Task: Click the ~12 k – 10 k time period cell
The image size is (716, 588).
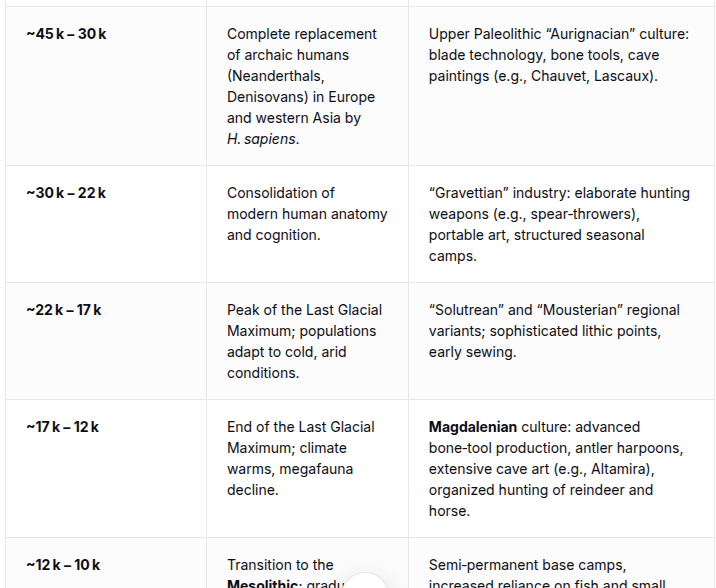Action: (x=64, y=564)
